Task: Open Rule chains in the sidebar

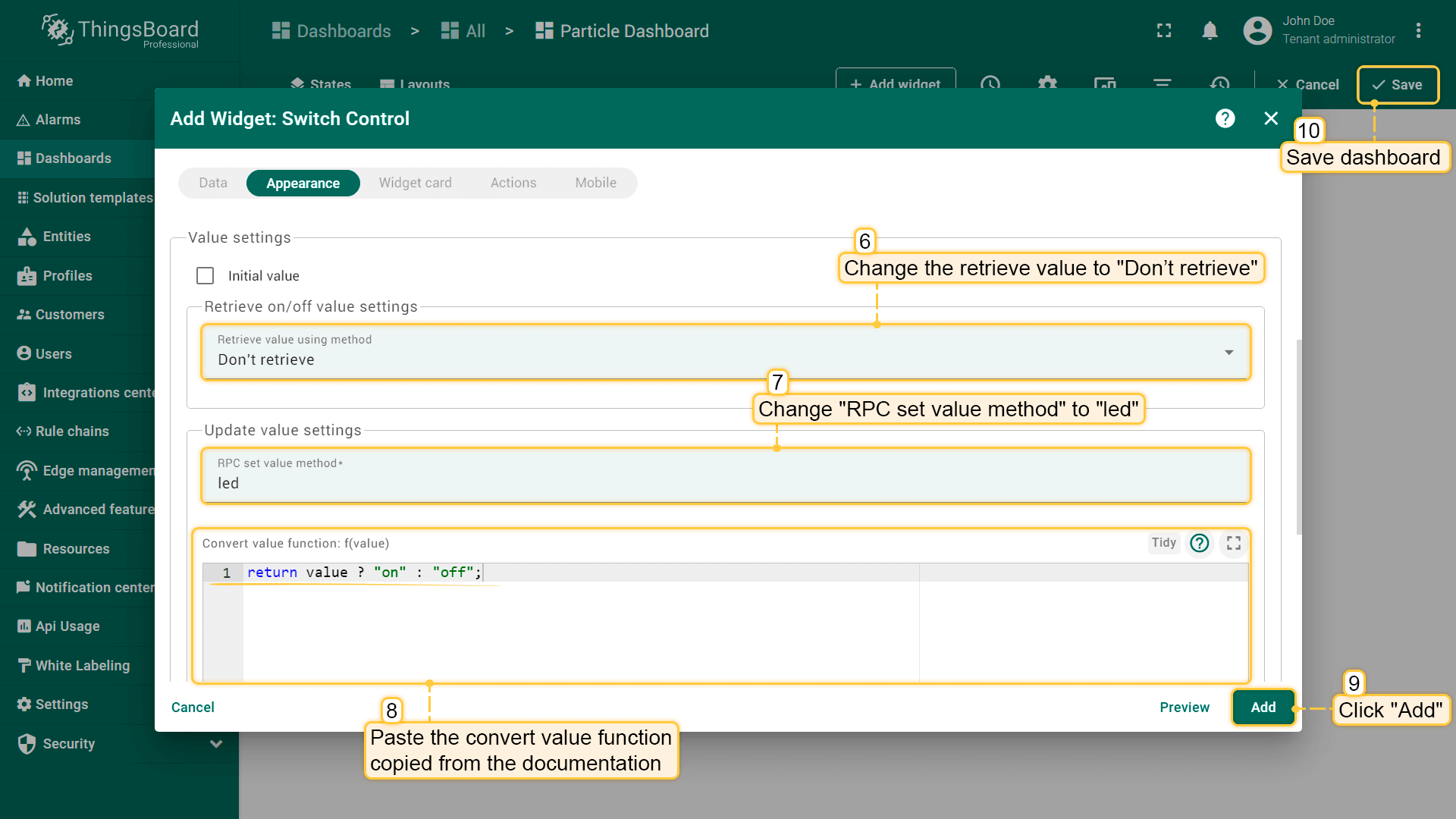Action: click(x=72, y=431)
